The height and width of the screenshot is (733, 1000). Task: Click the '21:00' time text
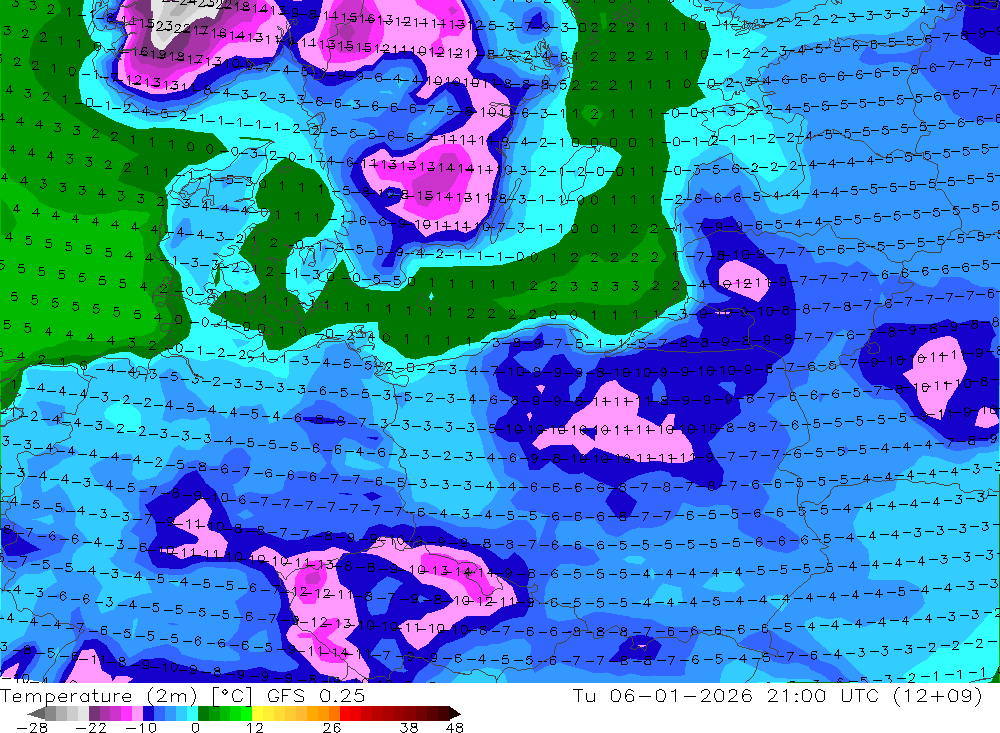point(798,695)
